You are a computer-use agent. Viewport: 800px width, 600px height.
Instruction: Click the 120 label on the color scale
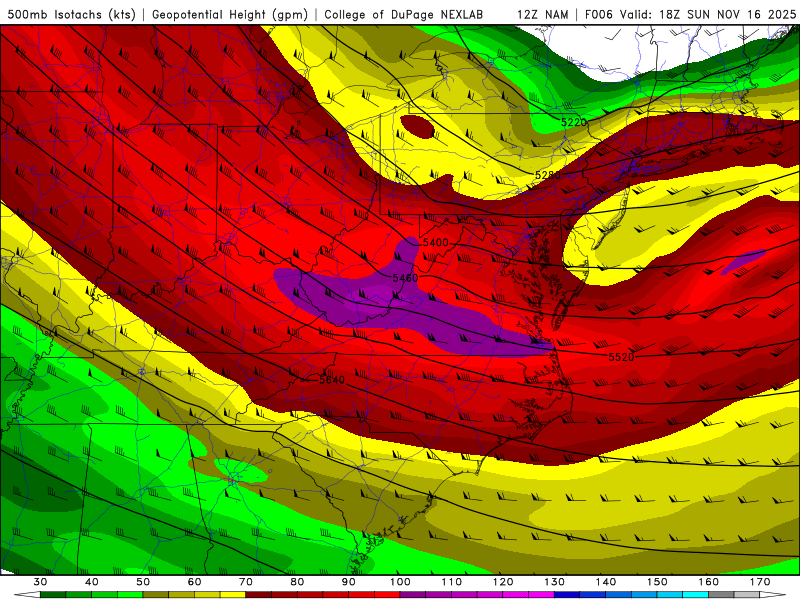click(x=503, y=582)
